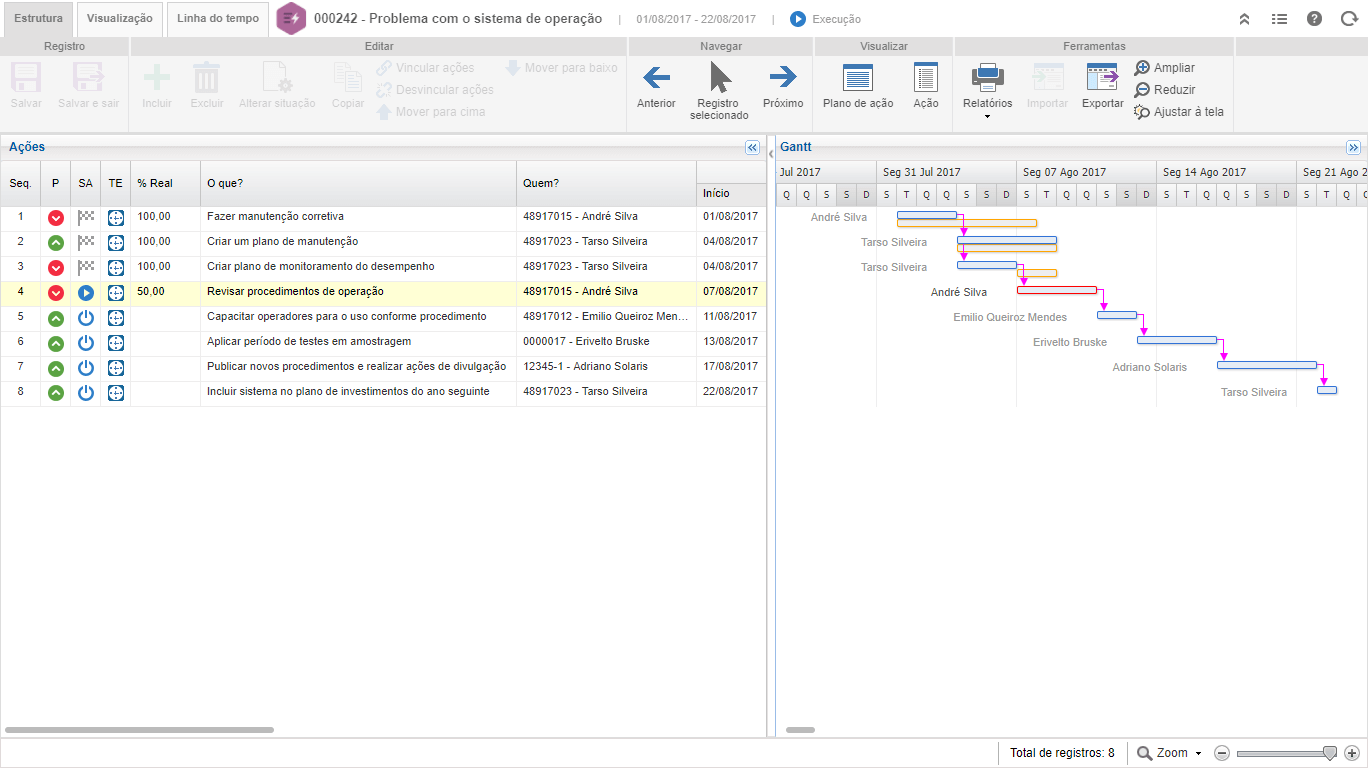
Task: Switch to the Linha do tempo tab
Action: 217,19
